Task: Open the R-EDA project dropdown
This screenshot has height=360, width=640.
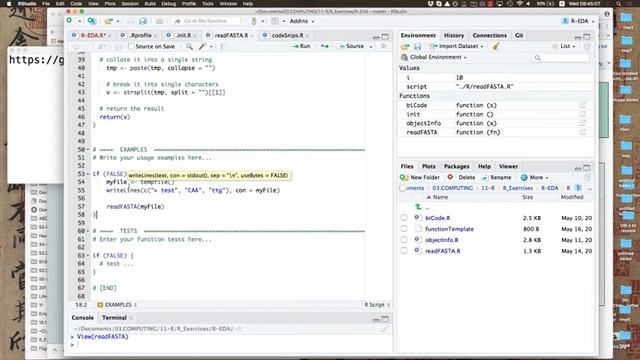Action: click(578, 21)
